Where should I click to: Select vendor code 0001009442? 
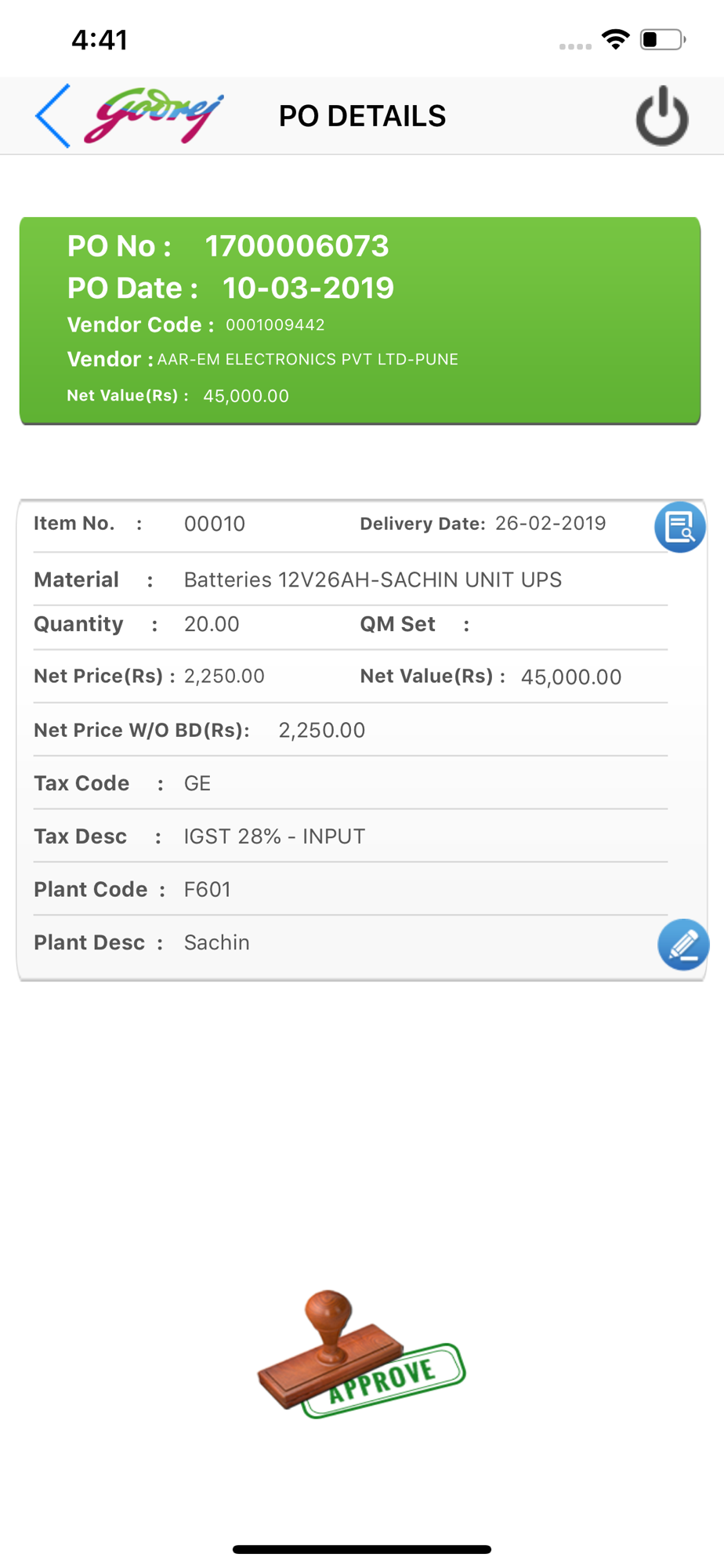pos(275,325)
